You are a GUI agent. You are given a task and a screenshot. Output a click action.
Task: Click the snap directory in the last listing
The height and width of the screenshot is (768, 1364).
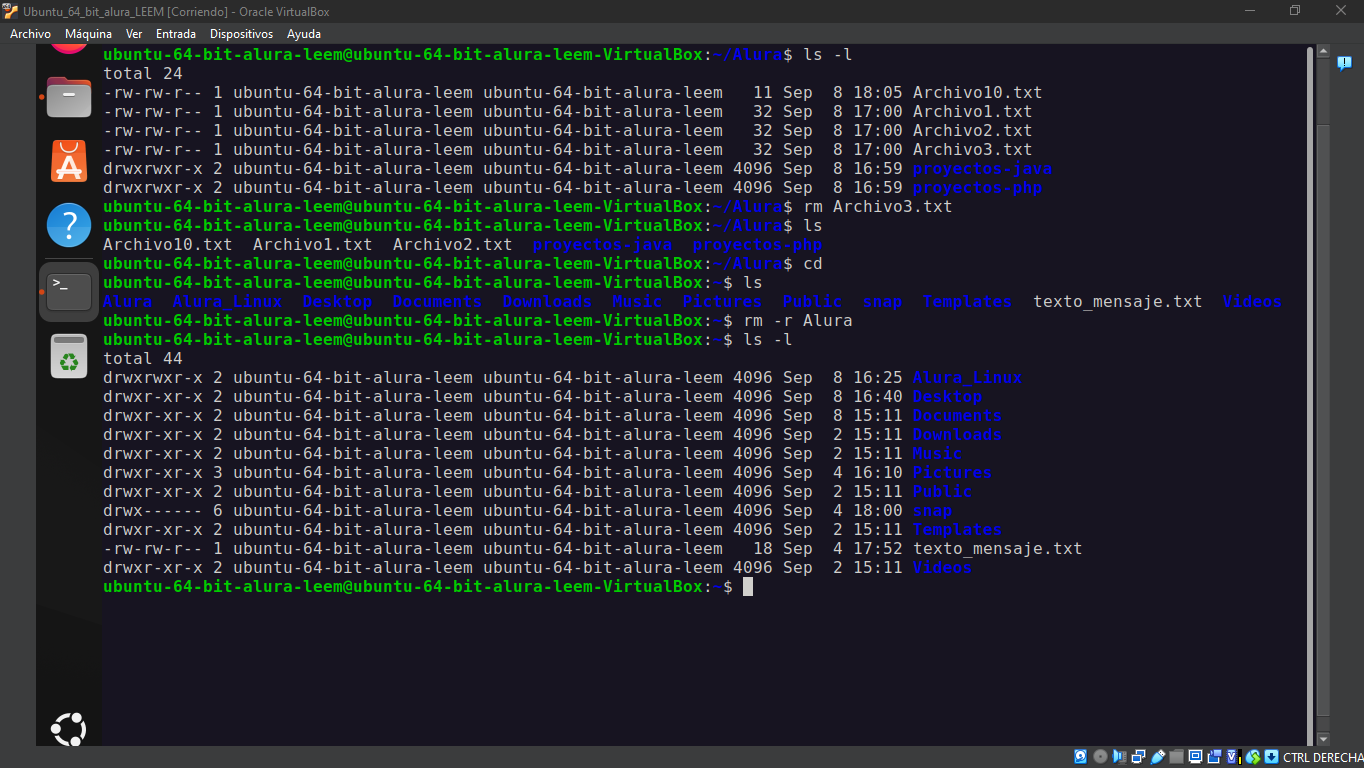(932, 510)
